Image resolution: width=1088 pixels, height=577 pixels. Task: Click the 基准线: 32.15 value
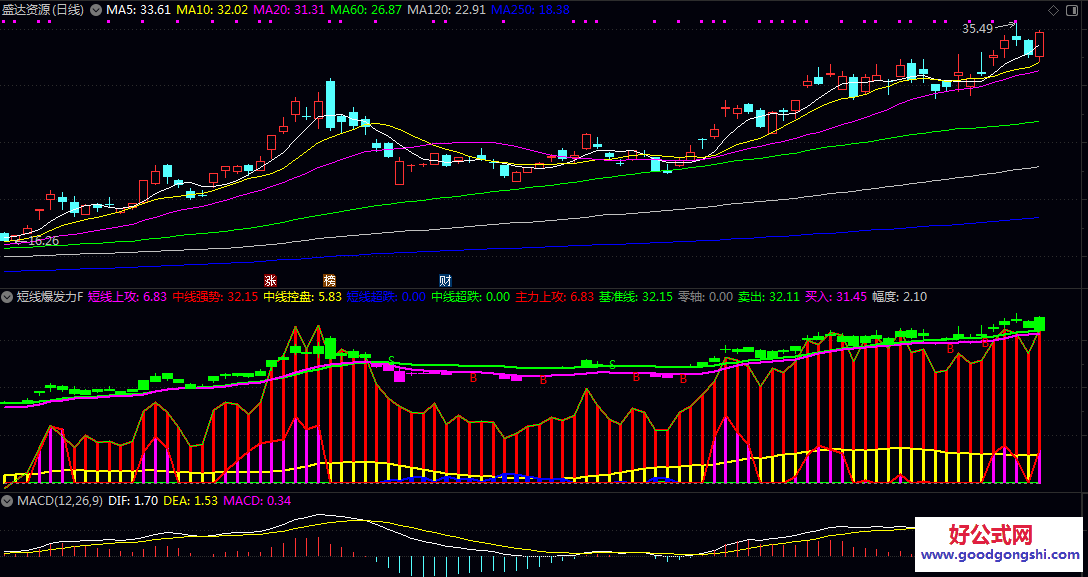pos(636,297)
